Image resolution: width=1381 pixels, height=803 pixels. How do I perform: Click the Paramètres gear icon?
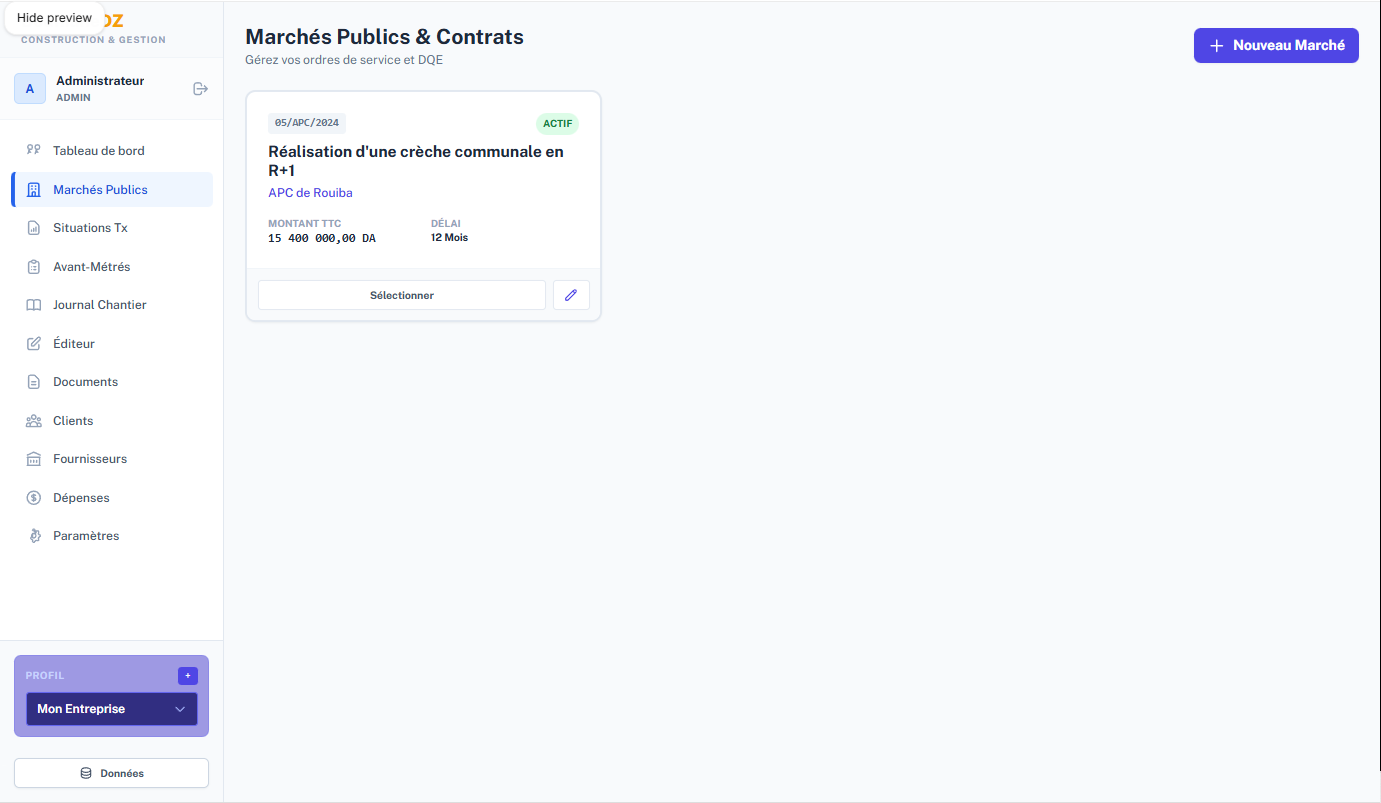coord(33,536)
